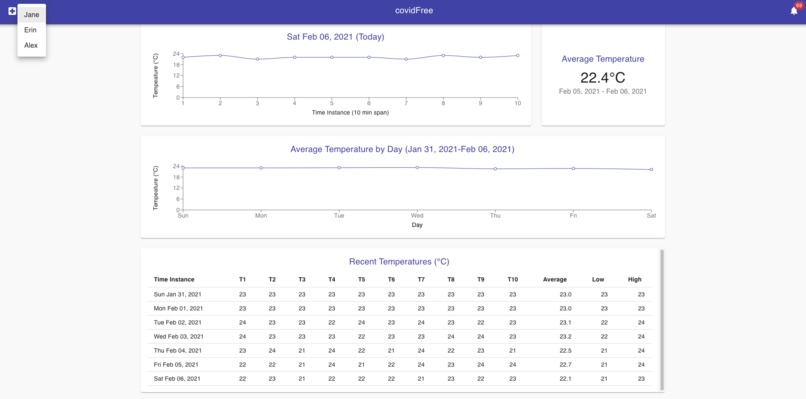Click the 'Low' column header
The image size is (806, 399).
pyautogui.click(x=598, y=280)
